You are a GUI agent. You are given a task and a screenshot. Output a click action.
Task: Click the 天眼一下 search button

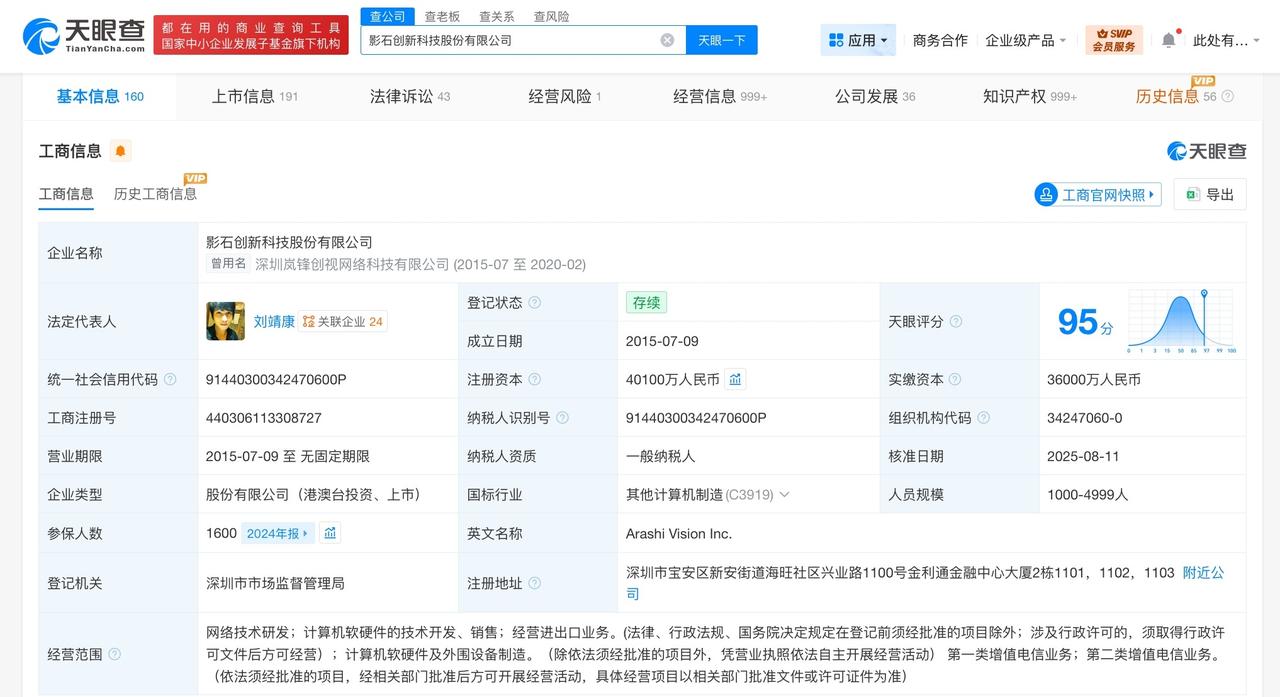pyautogui.click(x=720, y=39)
